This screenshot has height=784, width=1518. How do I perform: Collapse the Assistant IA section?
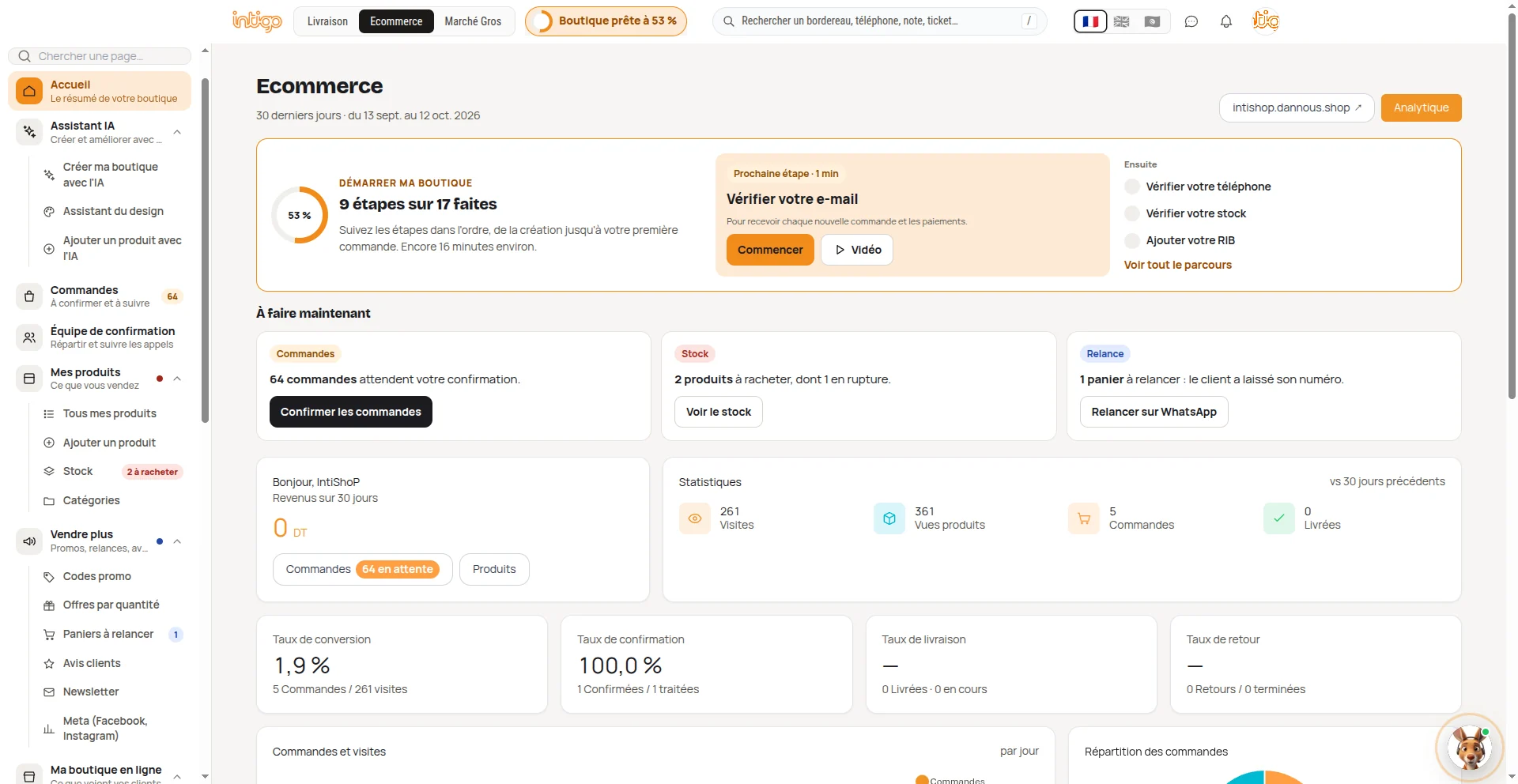click(177, 132)
